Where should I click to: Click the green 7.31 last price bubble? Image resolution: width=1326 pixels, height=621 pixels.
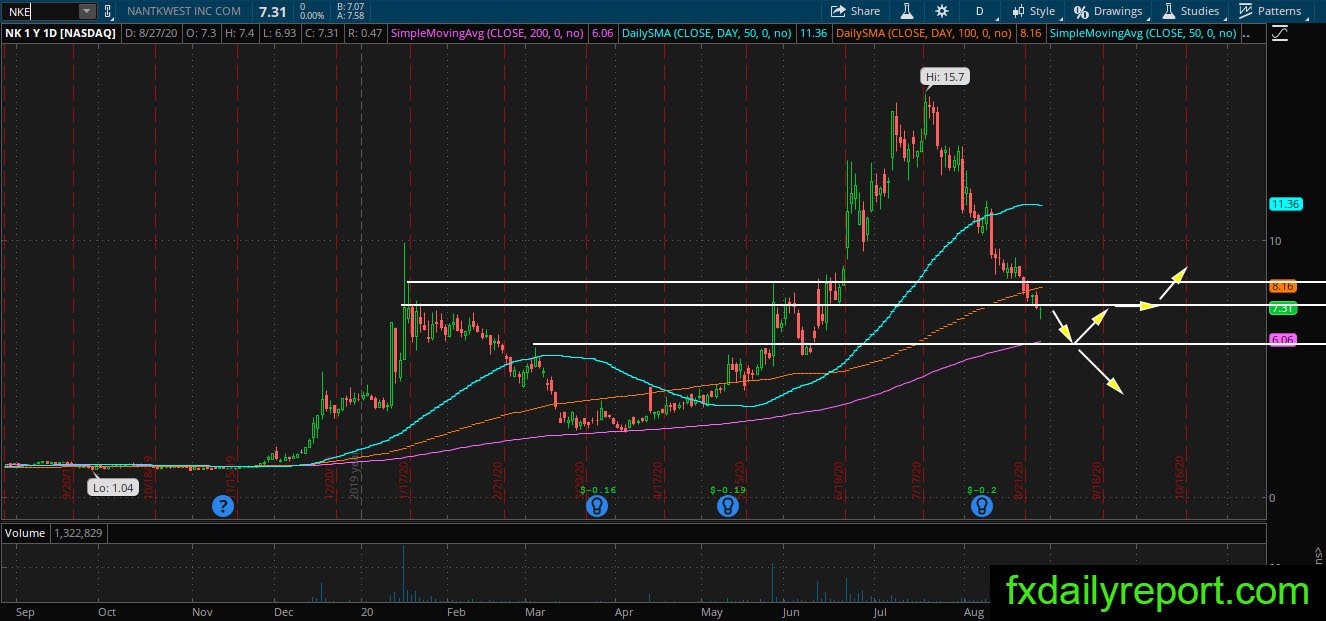coord(1283,308)
